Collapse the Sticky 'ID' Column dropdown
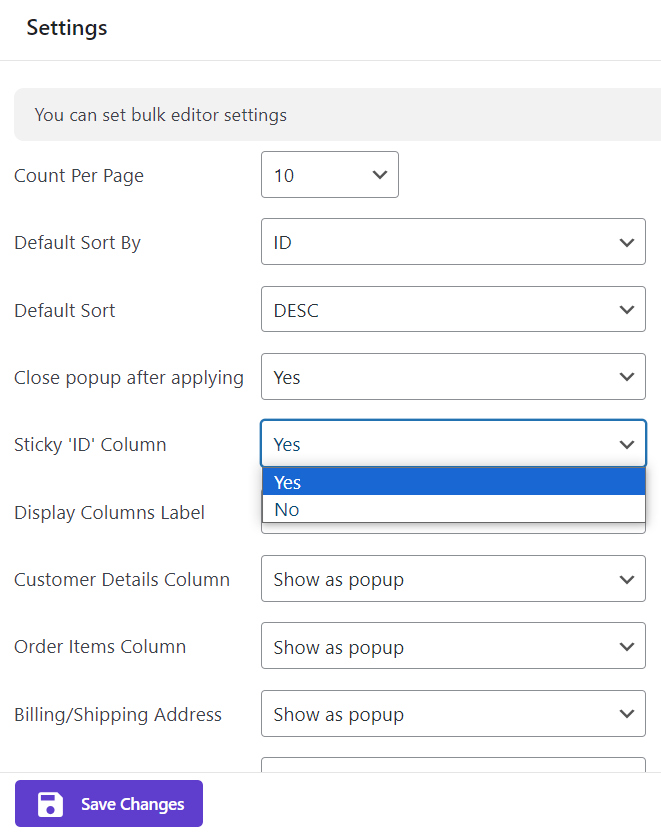 (x=452, y=444)
